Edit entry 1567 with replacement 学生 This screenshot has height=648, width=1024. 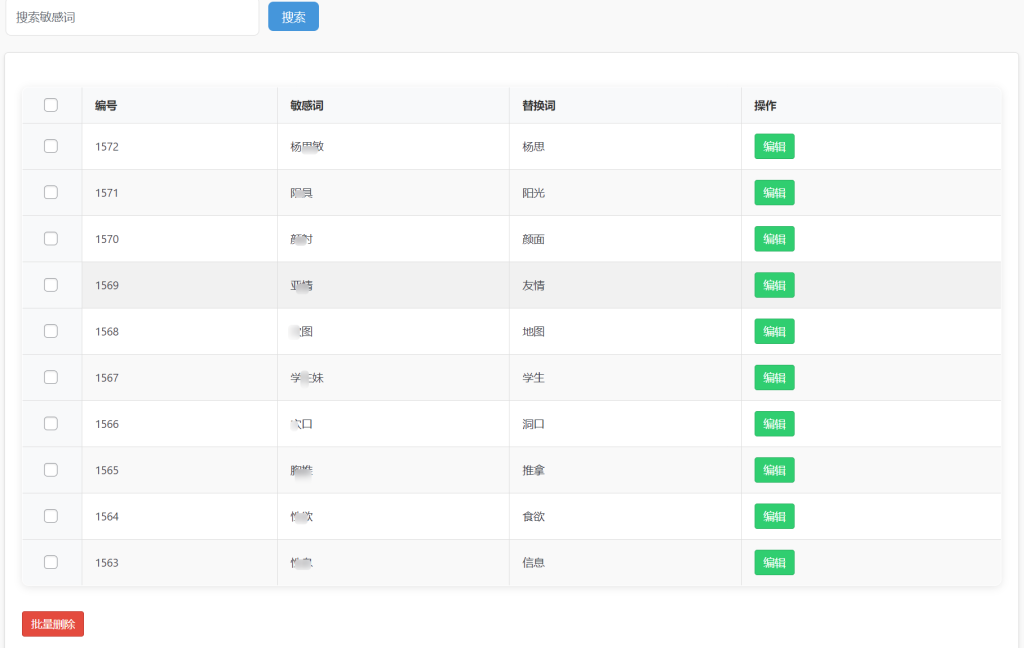point(774,378)
